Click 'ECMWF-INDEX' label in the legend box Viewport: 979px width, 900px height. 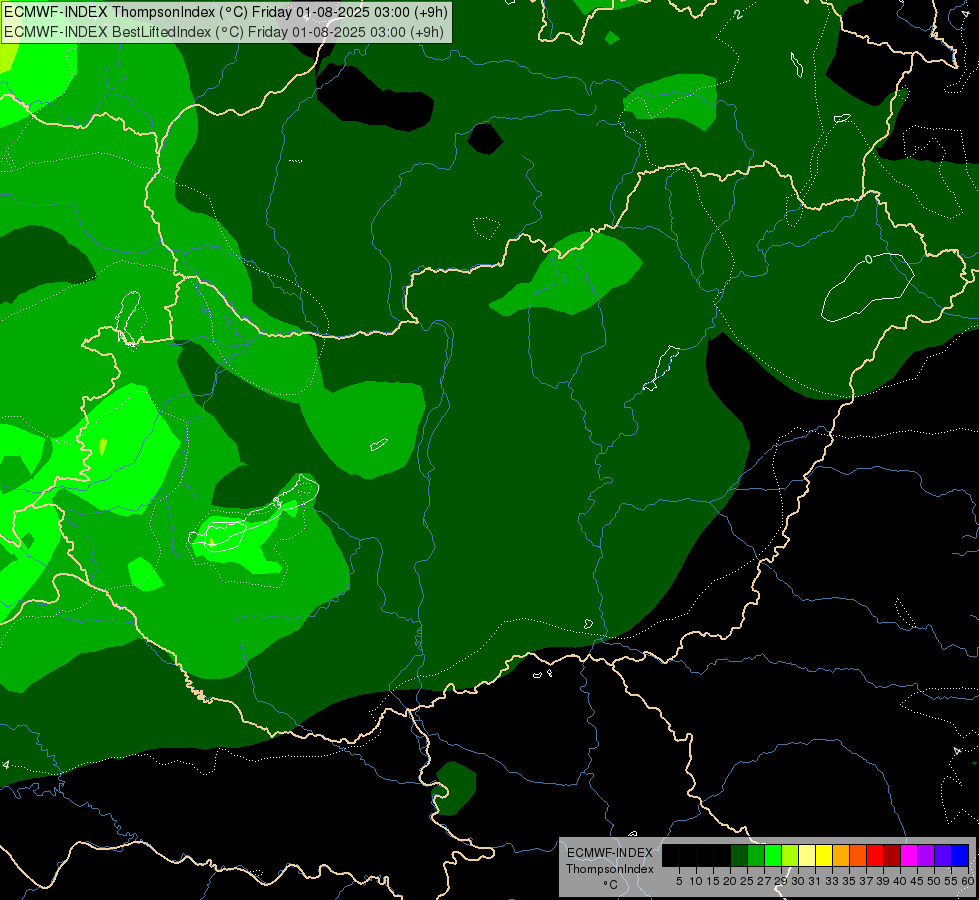(610, 853)
